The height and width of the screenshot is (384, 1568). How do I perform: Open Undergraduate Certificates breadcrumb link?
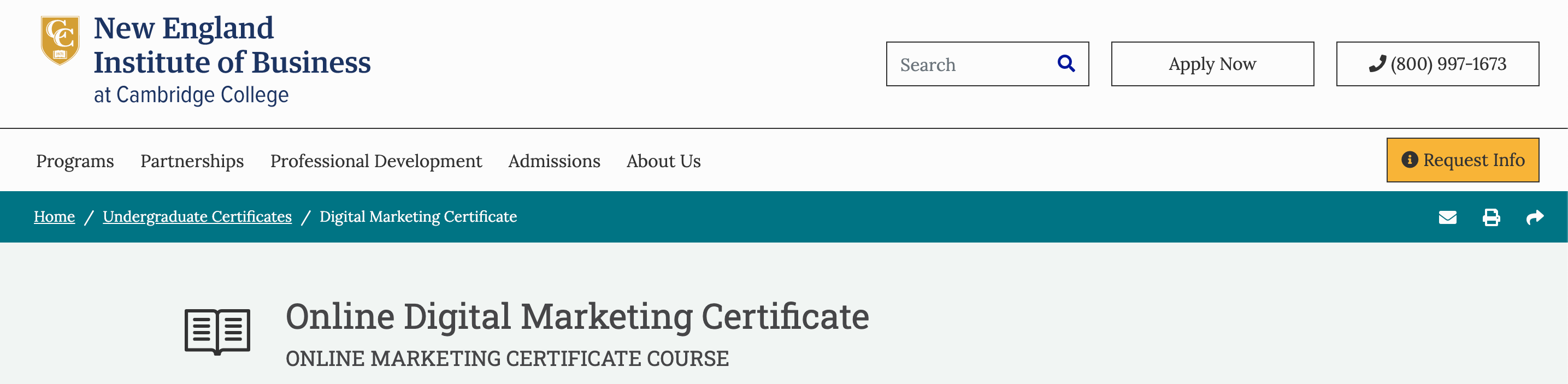[197, 217]
